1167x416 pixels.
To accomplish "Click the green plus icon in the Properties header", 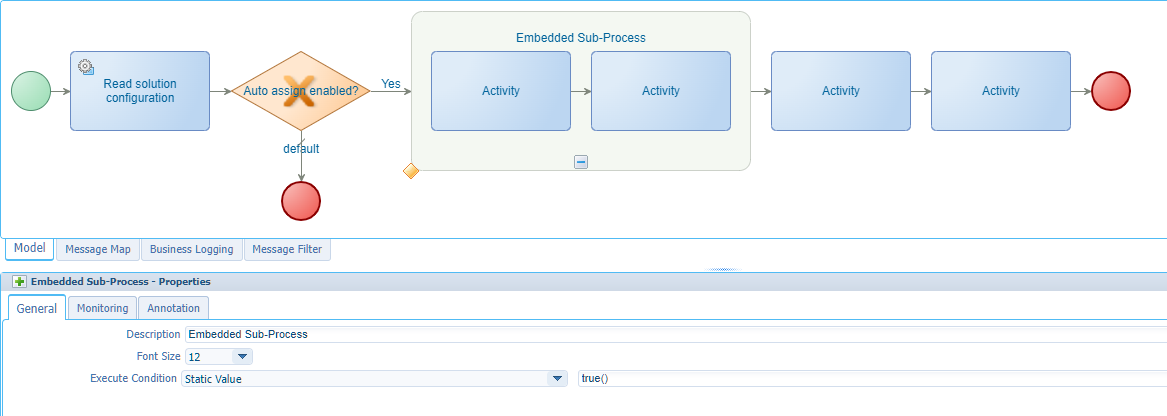I will click(19, 282).
